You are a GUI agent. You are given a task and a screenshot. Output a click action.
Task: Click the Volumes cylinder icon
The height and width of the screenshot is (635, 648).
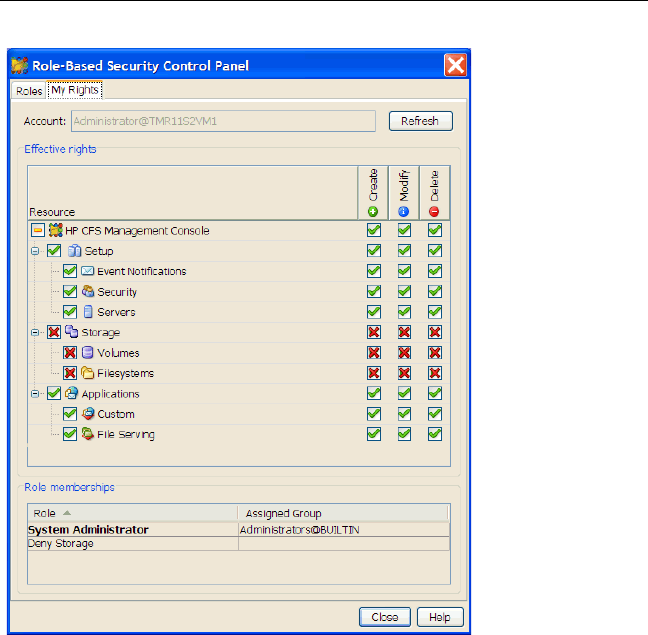pyautogui.click(x=88, y=352)
